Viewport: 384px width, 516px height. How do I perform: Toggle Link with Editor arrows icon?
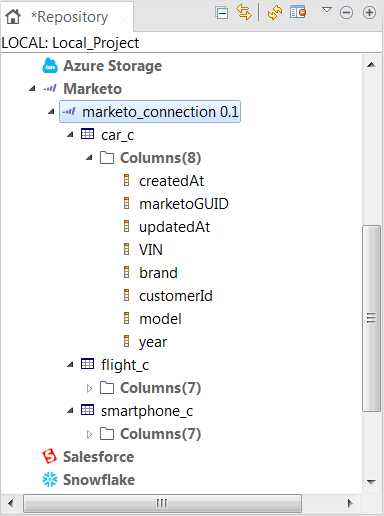point(244,13)
